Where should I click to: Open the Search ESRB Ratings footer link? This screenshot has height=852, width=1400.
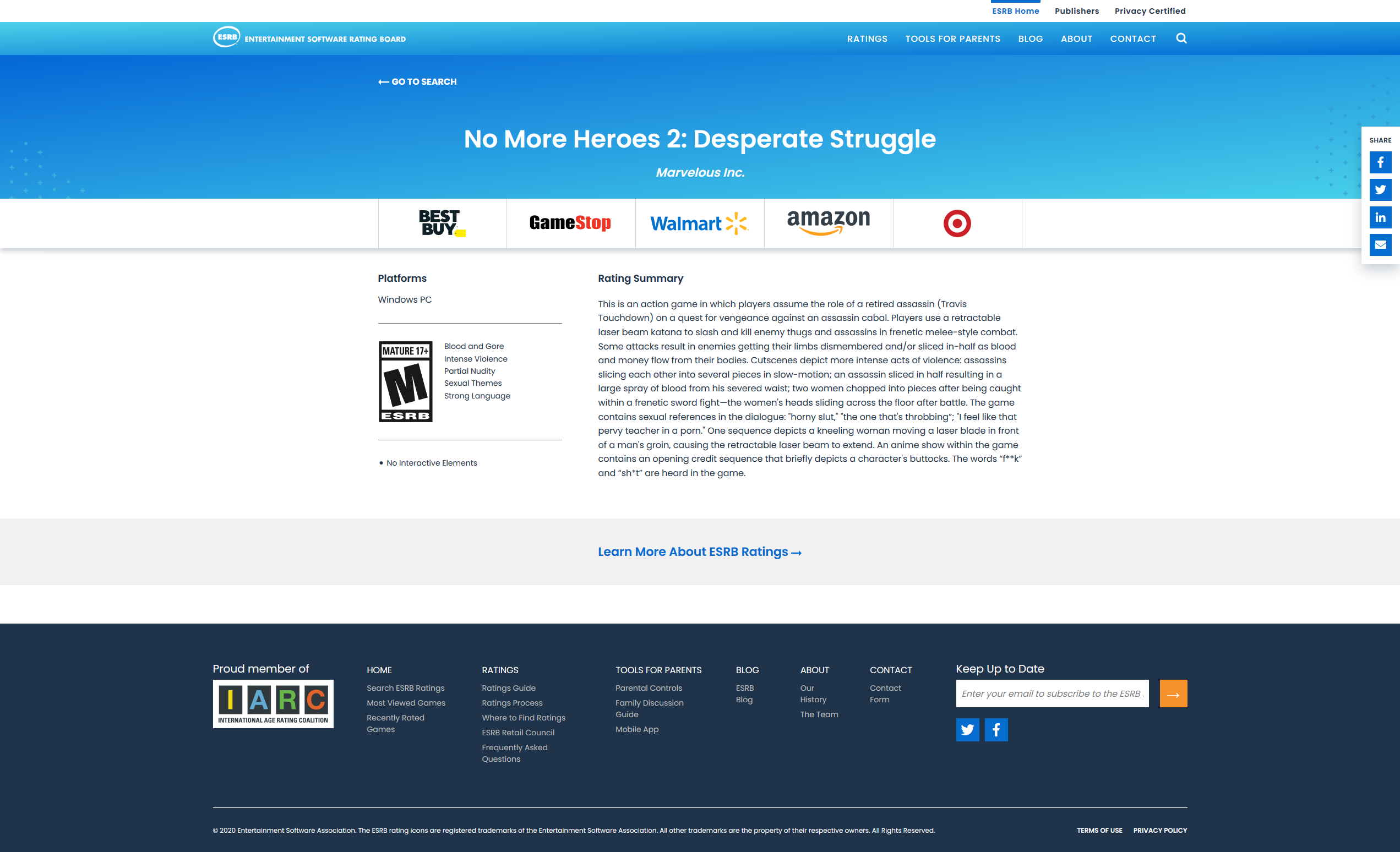click(405, 688)
